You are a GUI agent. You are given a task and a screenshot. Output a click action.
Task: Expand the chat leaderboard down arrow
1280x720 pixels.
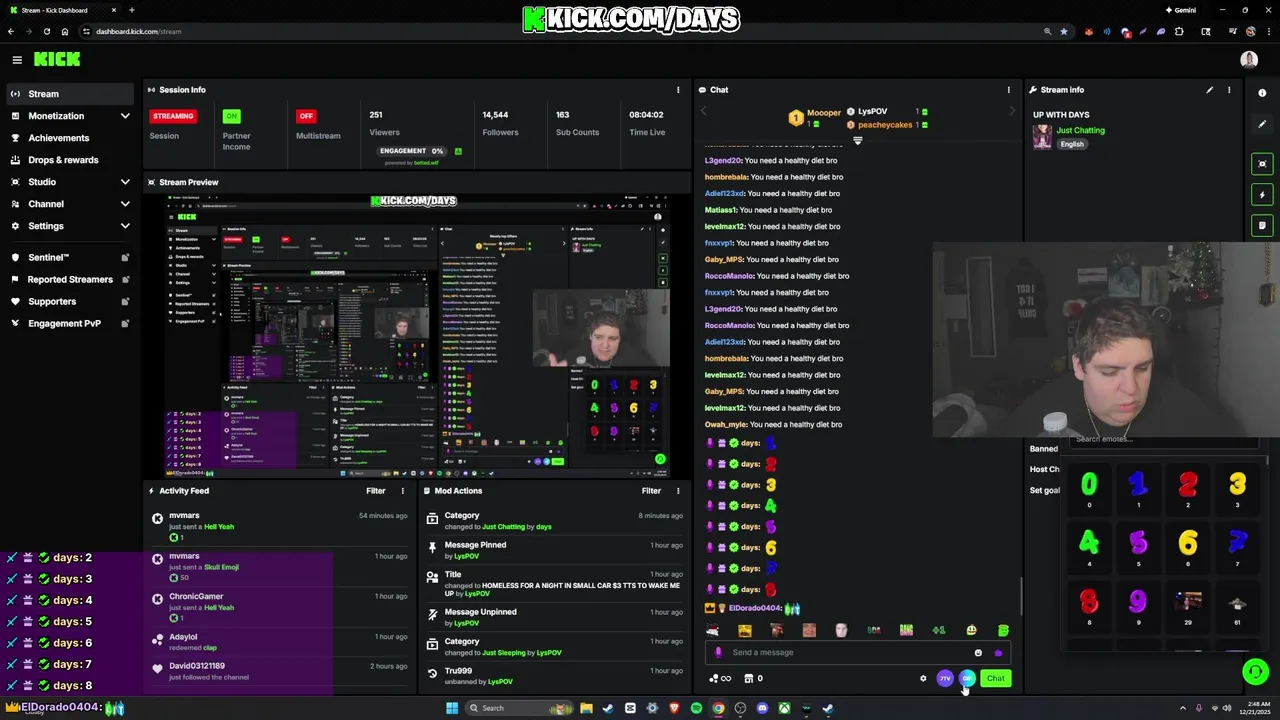pyautogui.click(x=857, y=141)
